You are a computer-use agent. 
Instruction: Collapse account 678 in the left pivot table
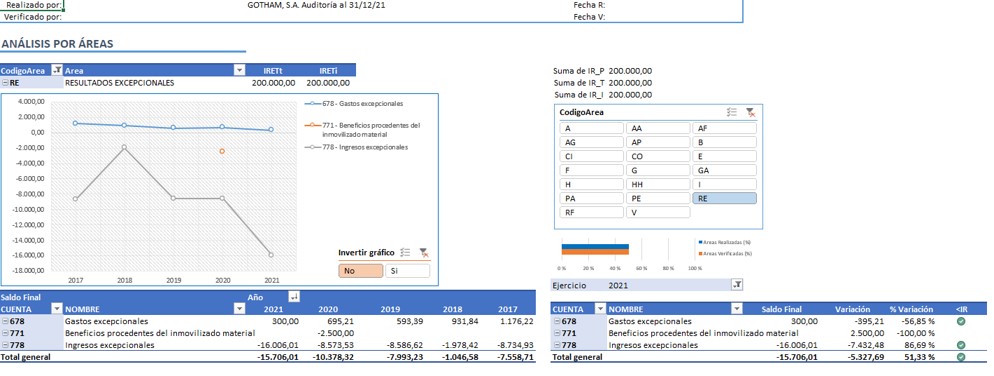coord(5,321)
